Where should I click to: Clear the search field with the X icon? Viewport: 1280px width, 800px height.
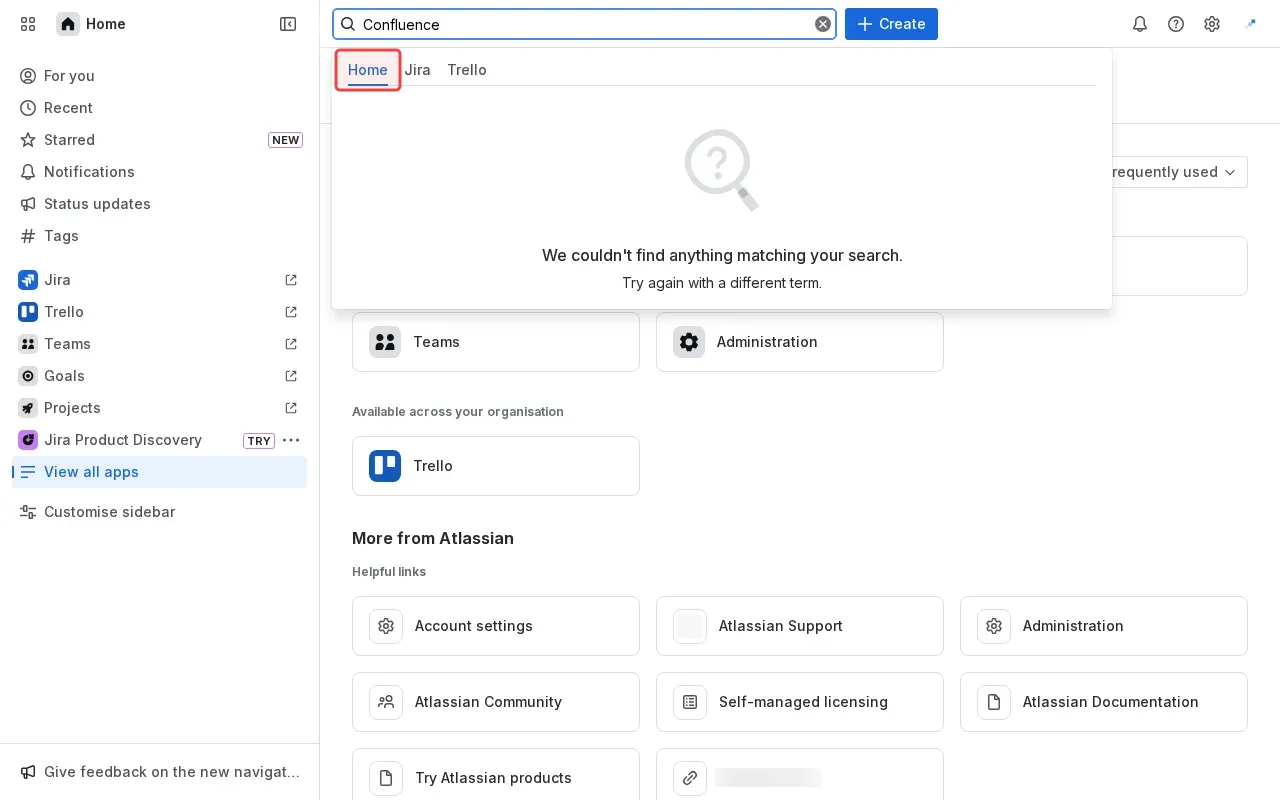(822, 24)
